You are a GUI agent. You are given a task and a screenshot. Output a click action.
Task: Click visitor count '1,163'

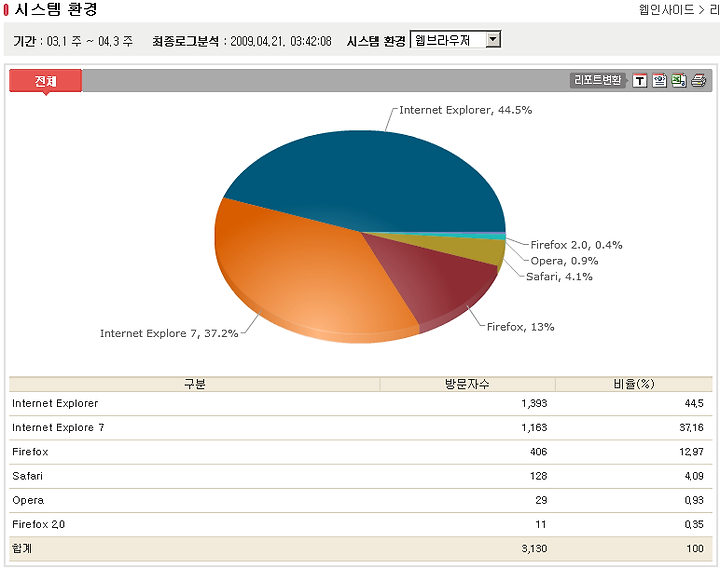534,428
